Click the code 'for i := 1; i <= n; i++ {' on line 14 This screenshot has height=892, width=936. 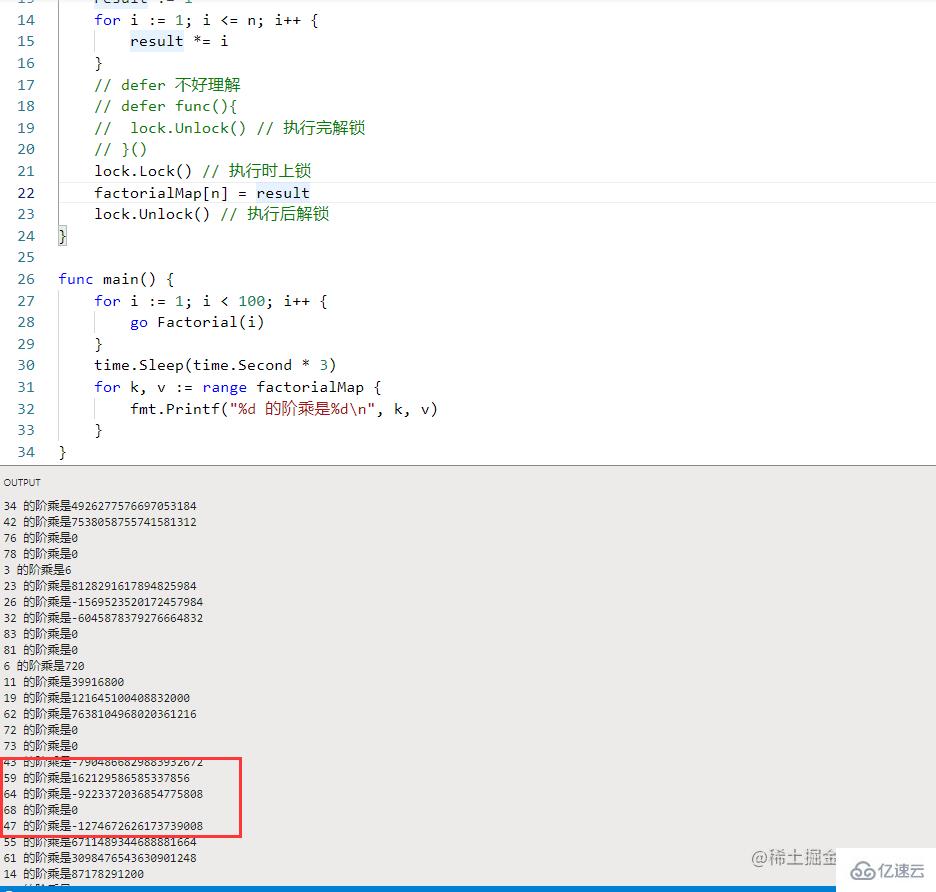[206, 20]
